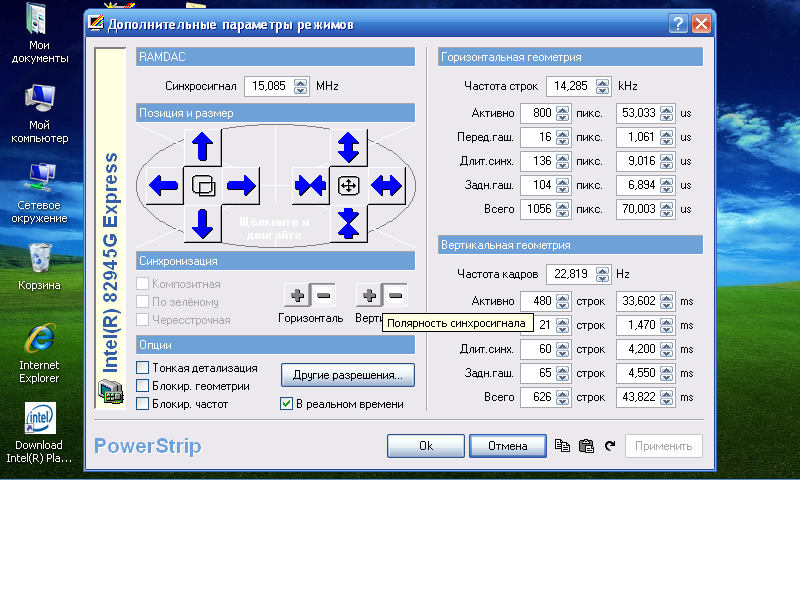Click the move screen left arrow
The image size is (800, 600).
point(164,185)
